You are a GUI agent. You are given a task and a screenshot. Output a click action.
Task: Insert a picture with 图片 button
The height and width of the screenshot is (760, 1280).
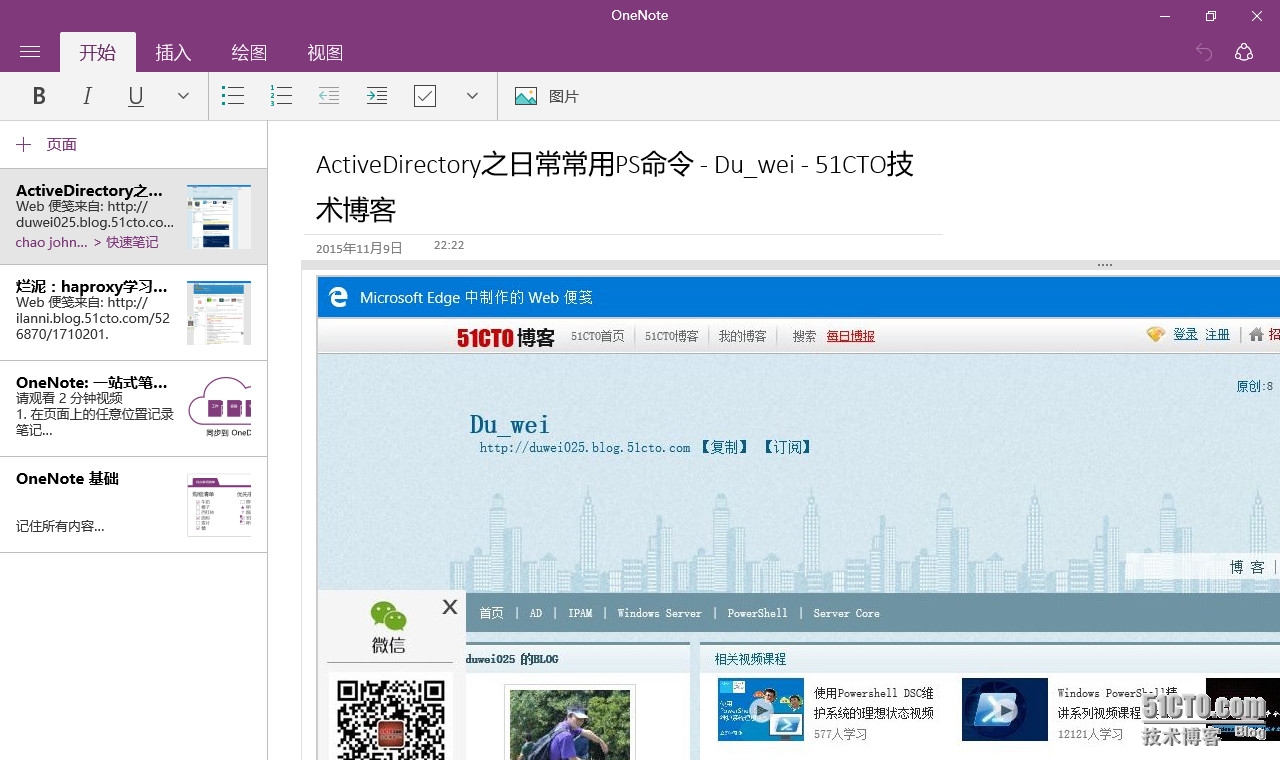click(x=547, y=96)
